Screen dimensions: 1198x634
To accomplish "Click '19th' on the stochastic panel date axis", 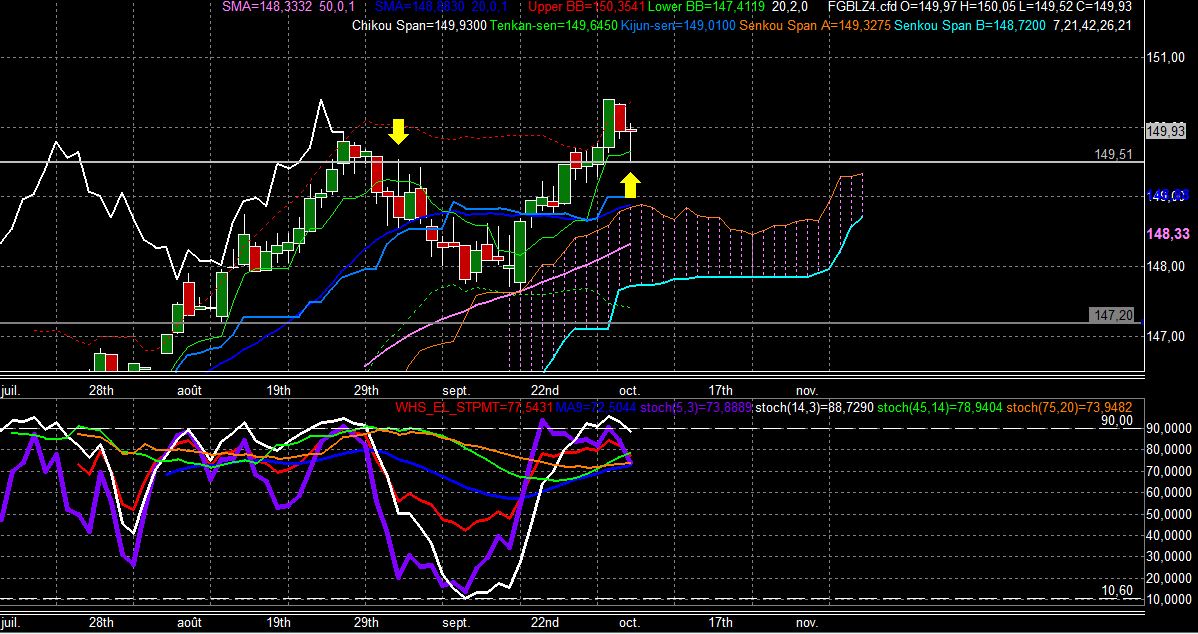I will (278, 623).
